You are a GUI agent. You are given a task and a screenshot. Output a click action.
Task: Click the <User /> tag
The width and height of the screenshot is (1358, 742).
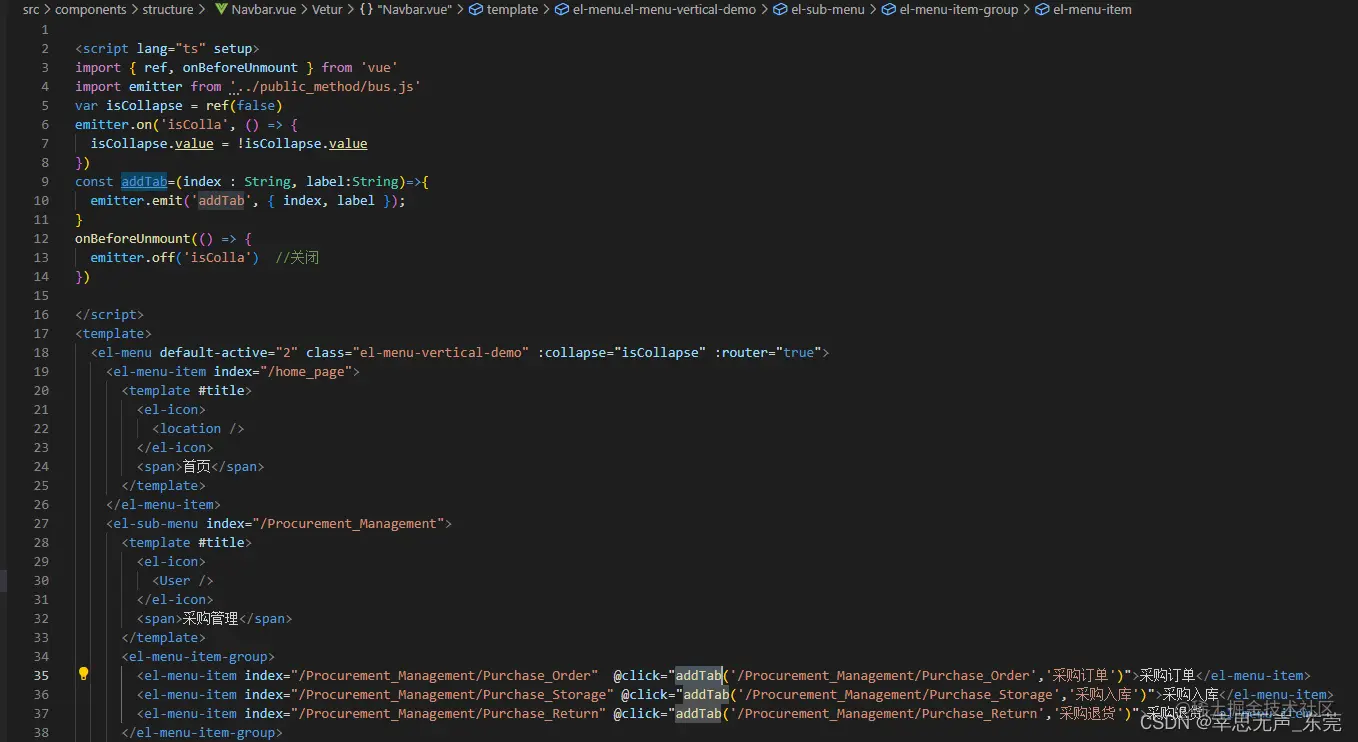[182, 580]
